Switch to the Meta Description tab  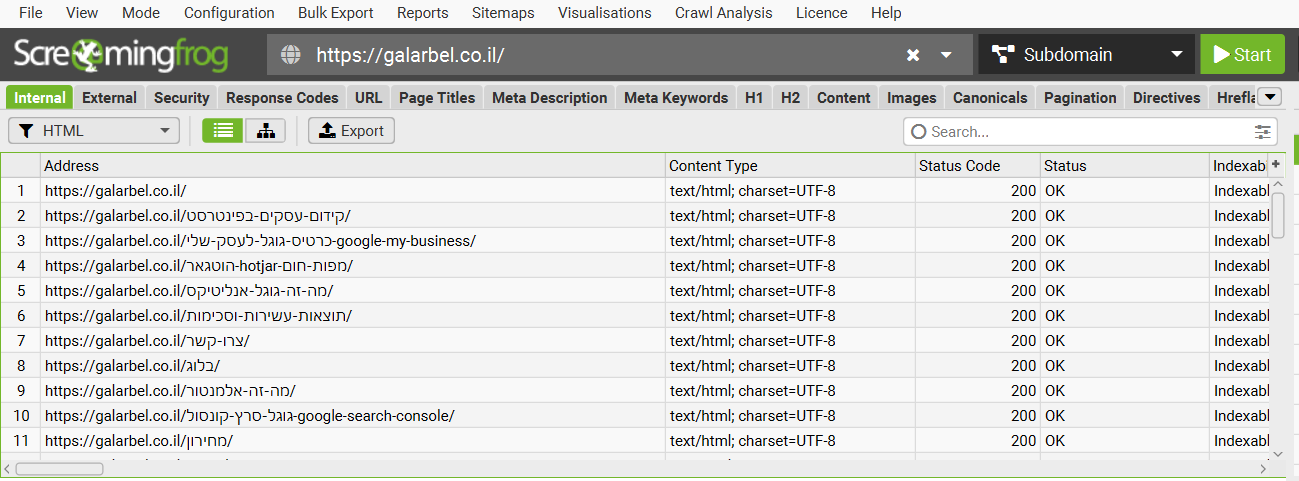pos(550,98)
